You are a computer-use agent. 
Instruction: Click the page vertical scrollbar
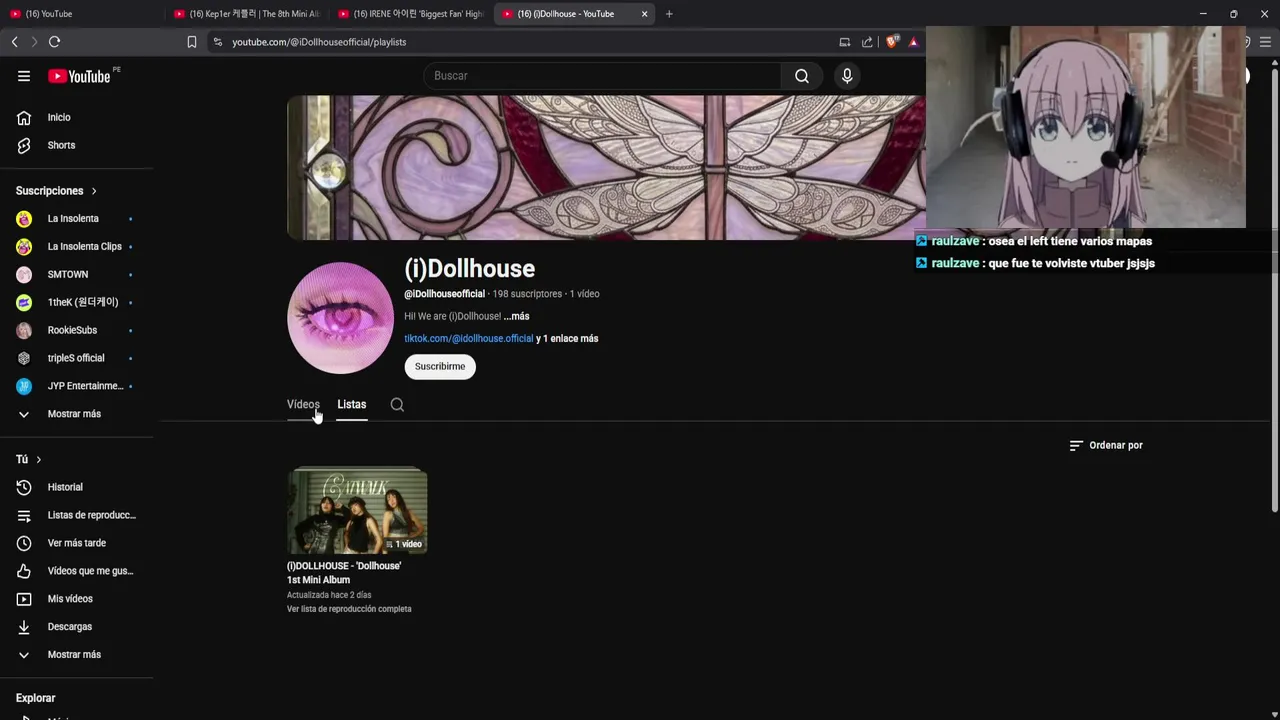[x=1273, y=290]
